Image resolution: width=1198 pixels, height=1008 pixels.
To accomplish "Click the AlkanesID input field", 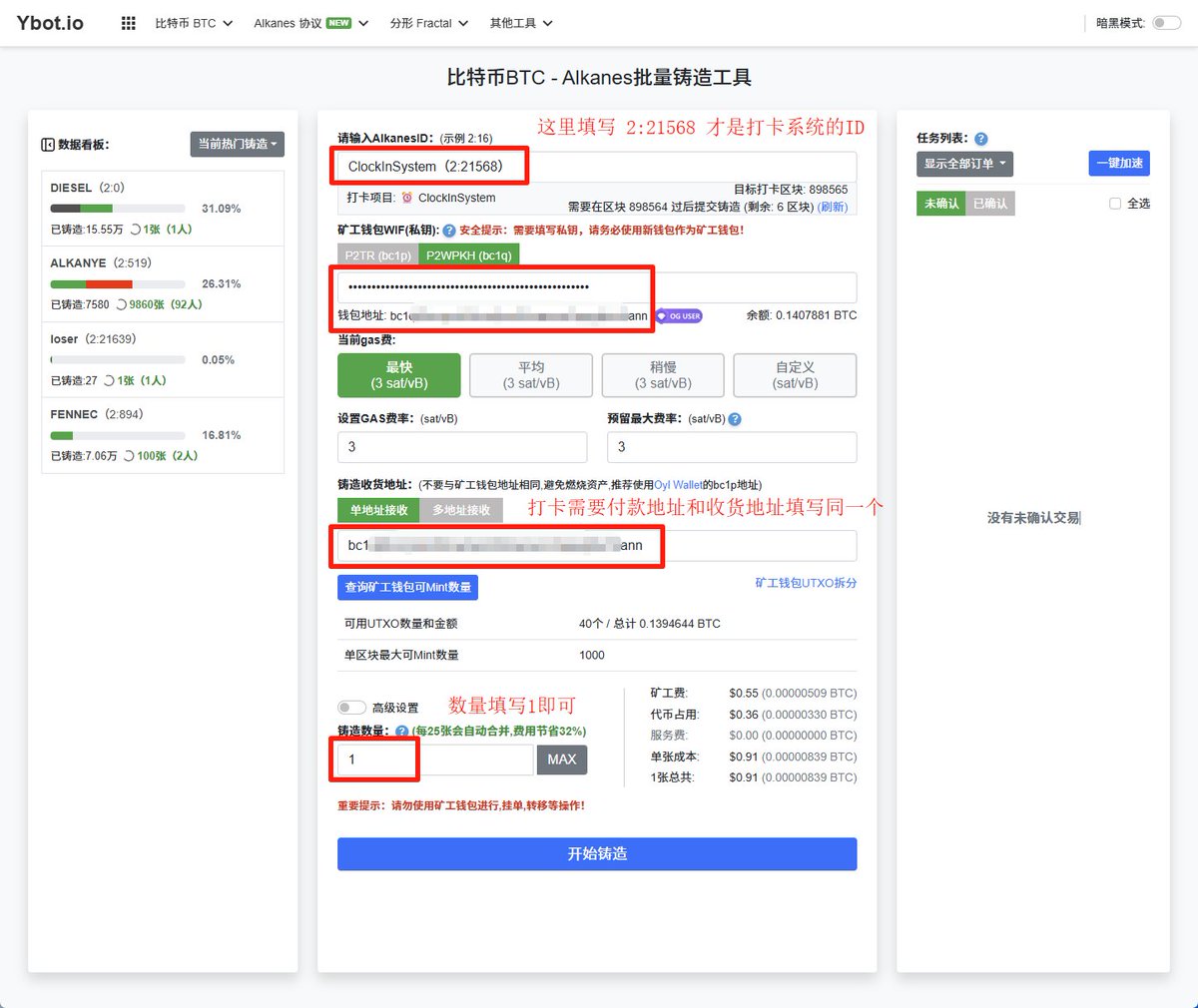I will tap(597, 167).
